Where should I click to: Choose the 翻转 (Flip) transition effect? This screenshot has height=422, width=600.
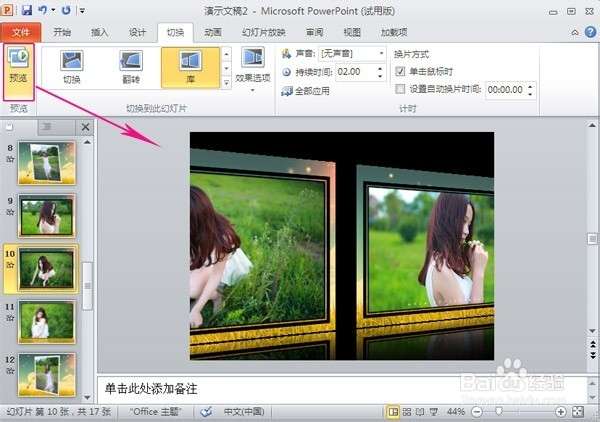(131, 67)
